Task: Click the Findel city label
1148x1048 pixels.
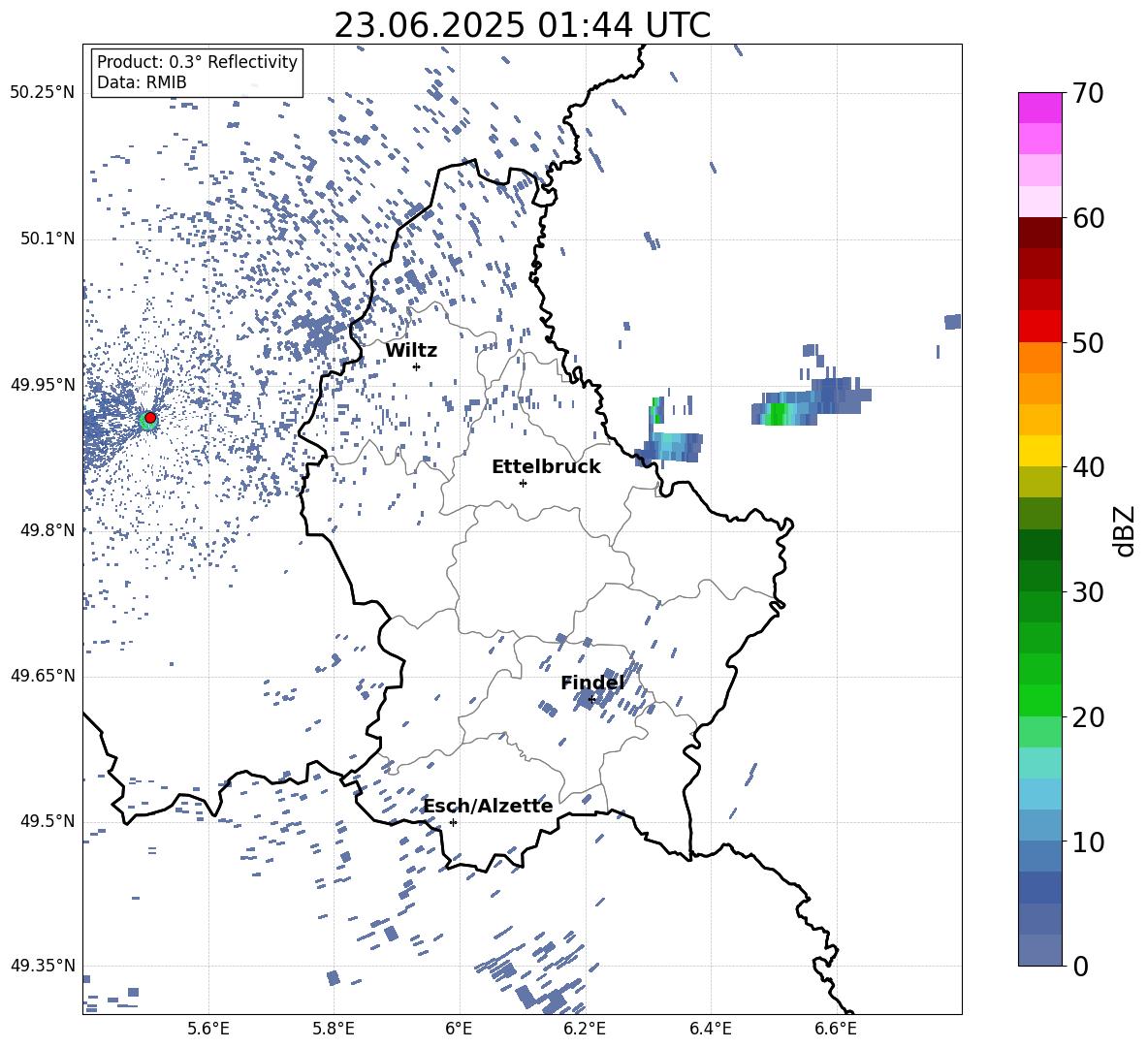Action: pos(592,683)
